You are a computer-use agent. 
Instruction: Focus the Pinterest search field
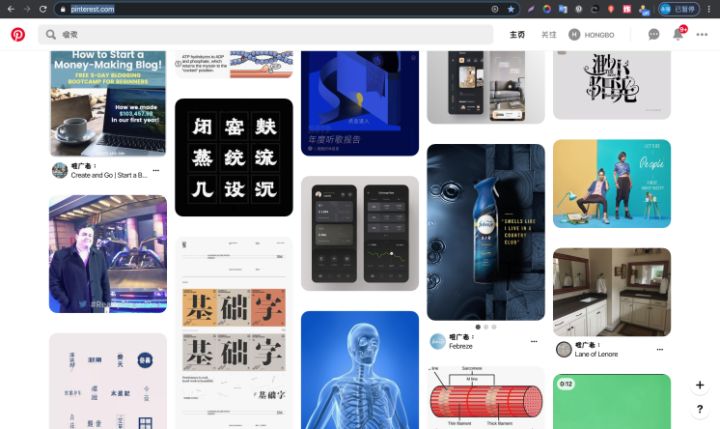[265, 34]
